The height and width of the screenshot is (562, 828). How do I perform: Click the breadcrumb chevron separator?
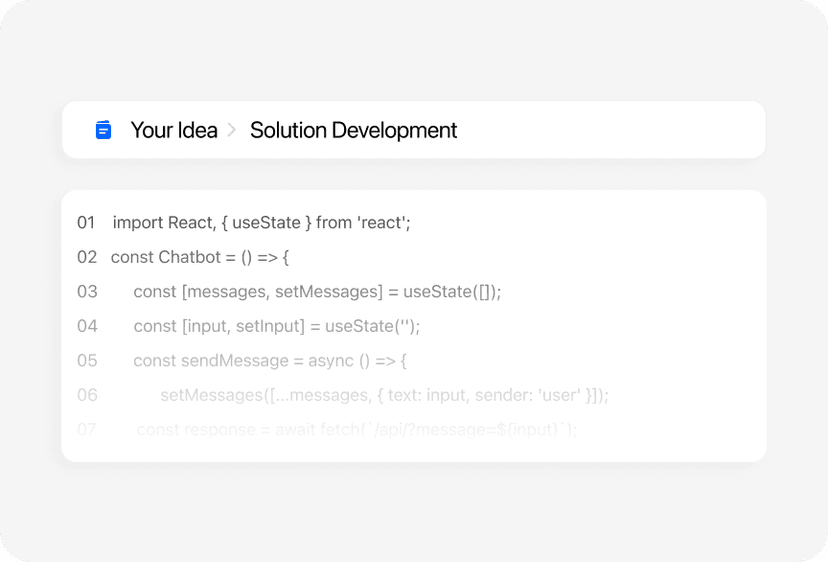click(231, 130)
